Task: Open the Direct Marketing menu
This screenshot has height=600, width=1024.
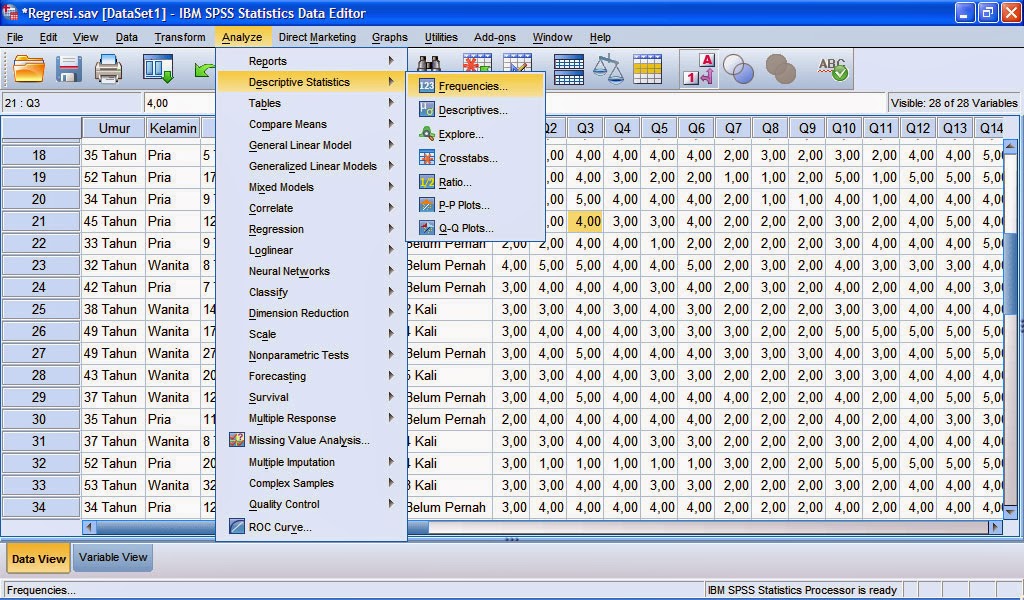Action: tap(317, 37)
